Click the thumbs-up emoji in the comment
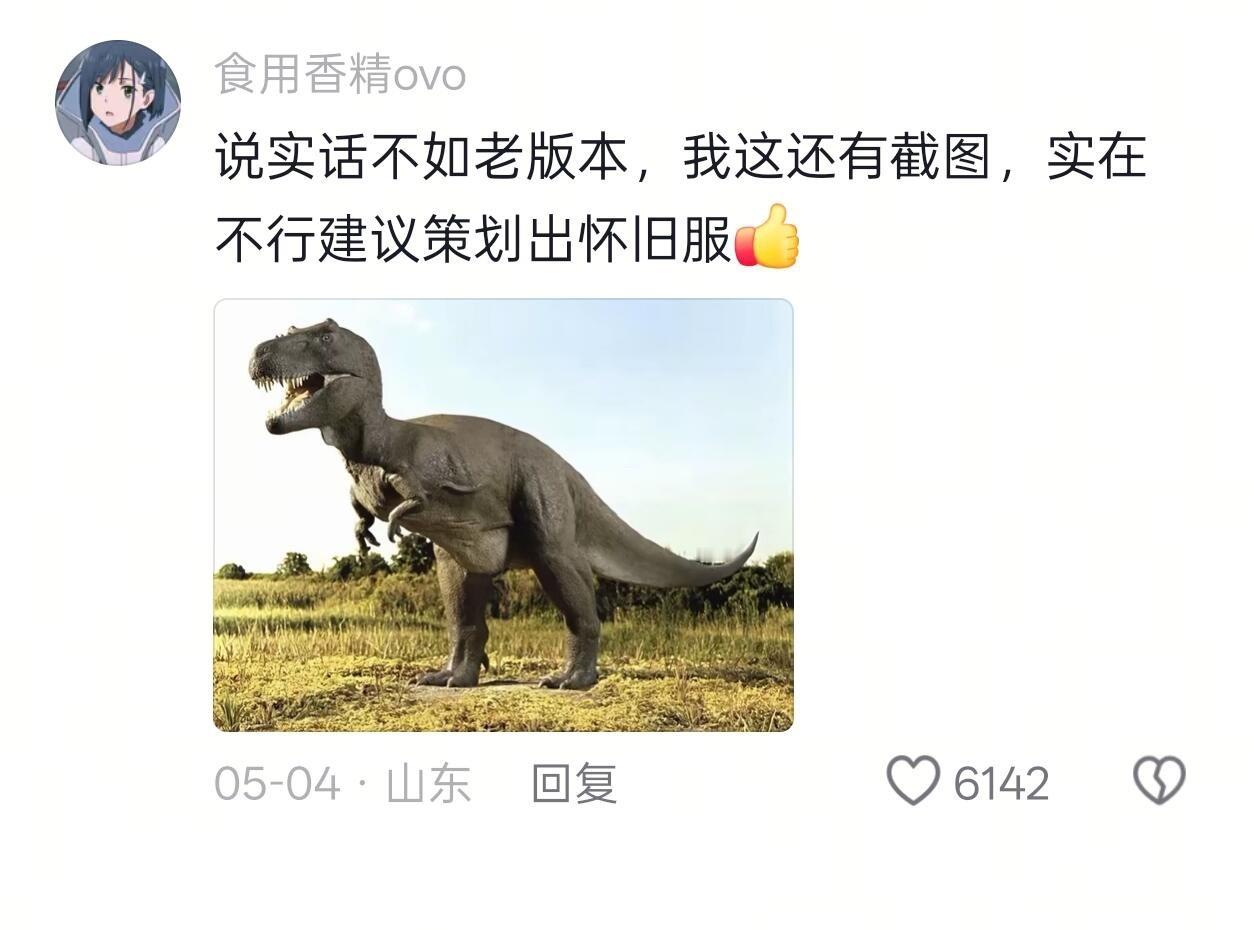The height and width of the screenshot is (930, 1254). (x=768, y=237)
